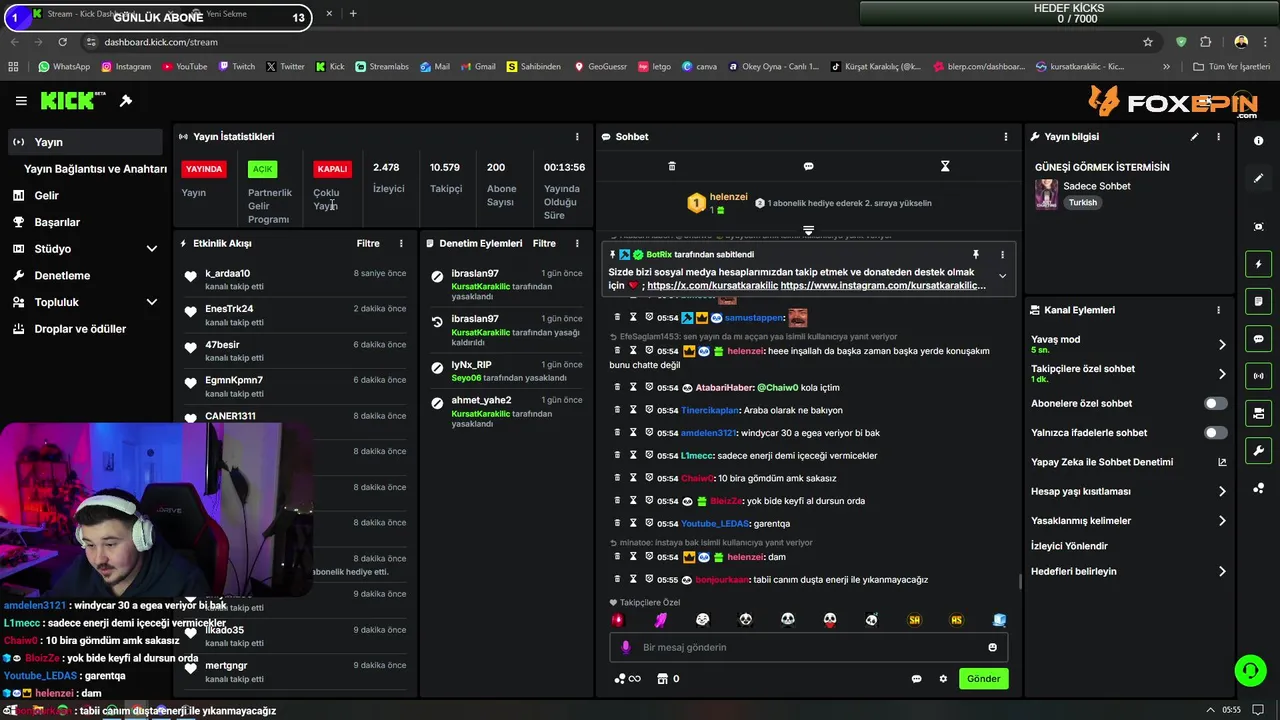Send message with Gönder button

click(x=983, y=679)
